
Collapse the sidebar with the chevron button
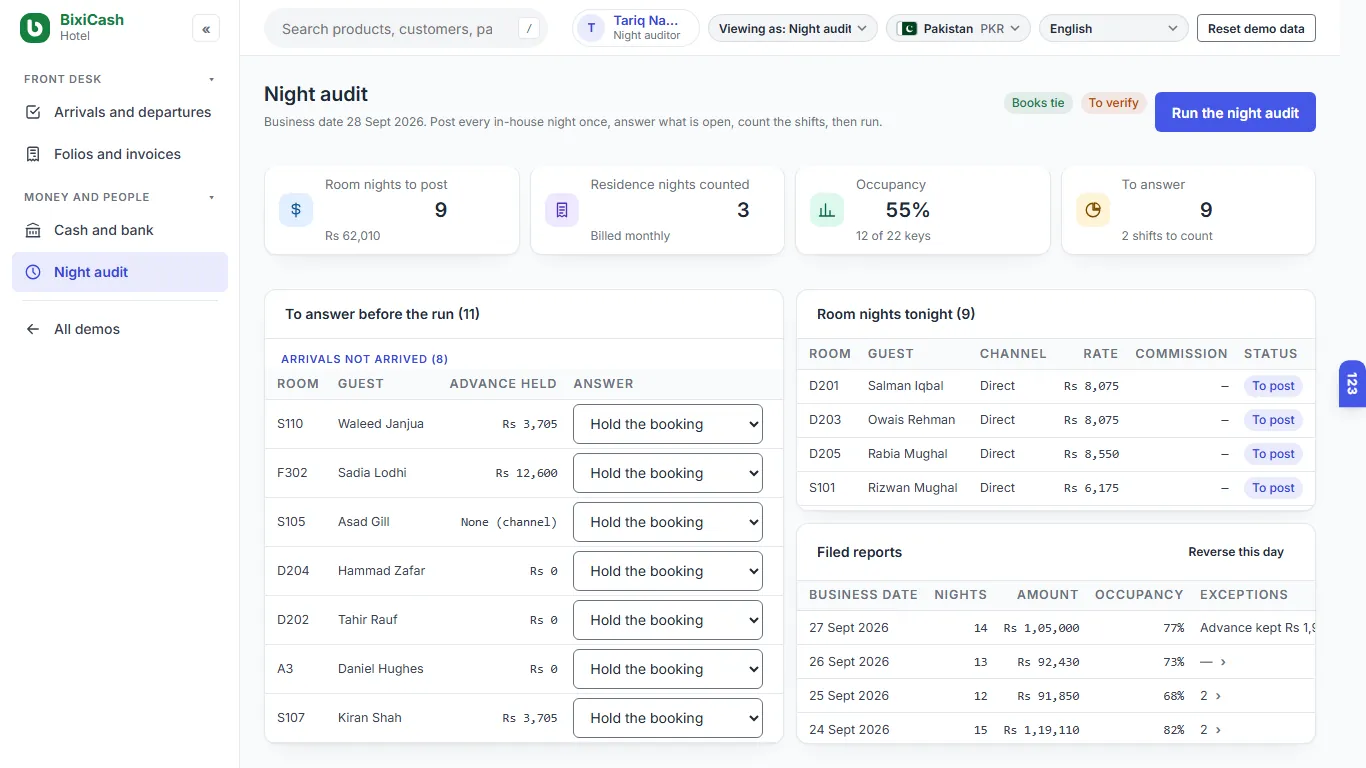tap(206, 29)
